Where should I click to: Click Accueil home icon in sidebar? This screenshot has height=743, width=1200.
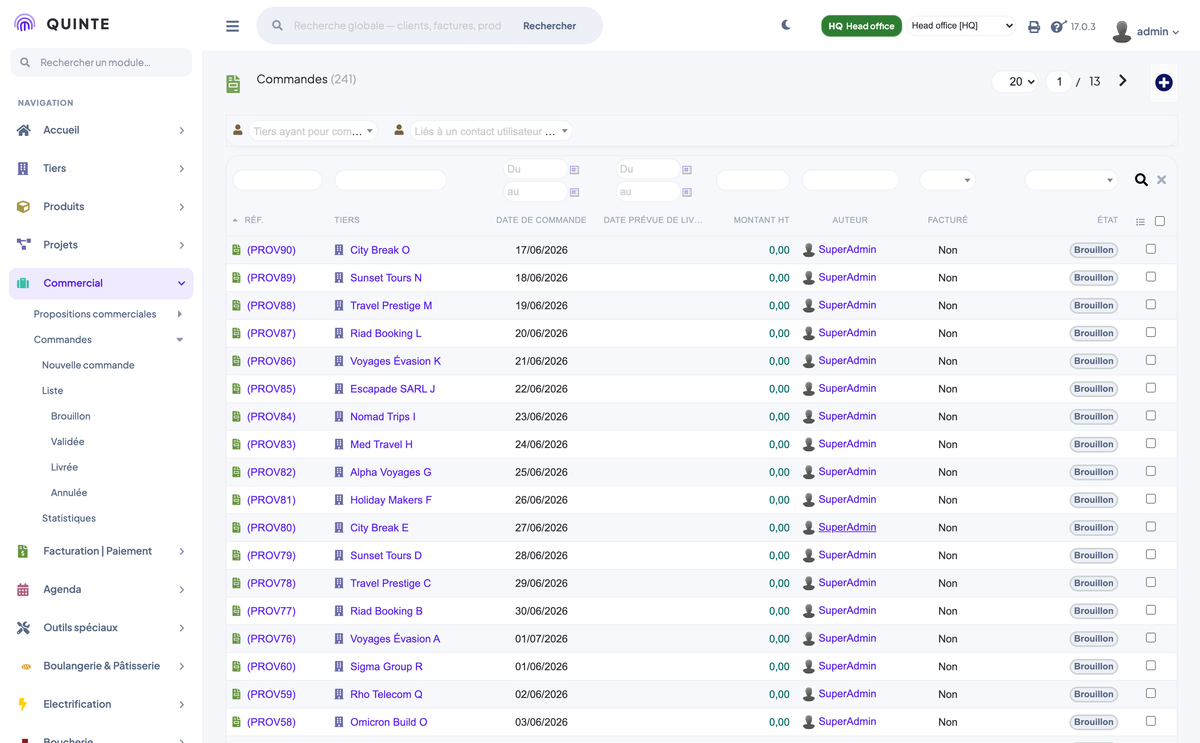[x=23, y=130]
